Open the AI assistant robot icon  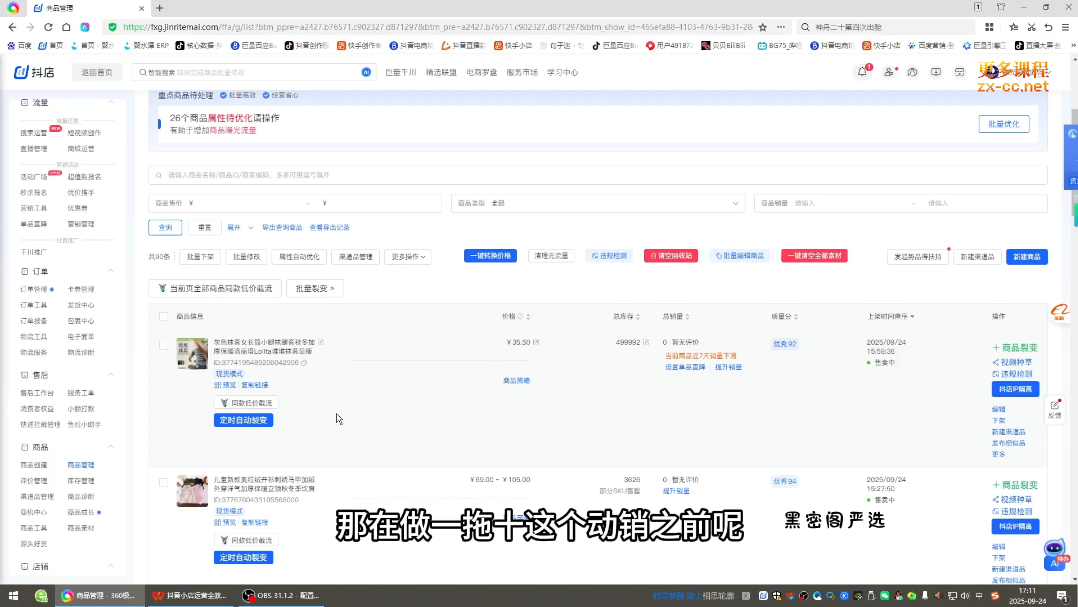[1054, 551]
